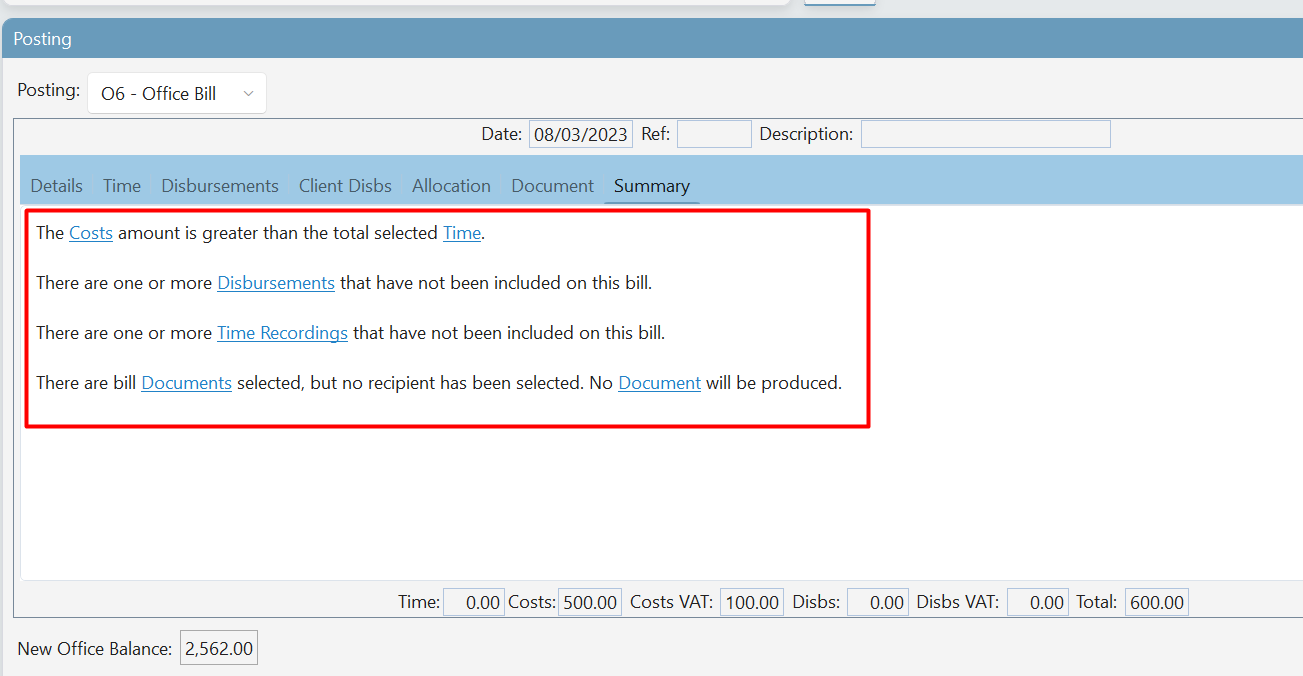Select the Time total field 0.00

pos(474,602)
